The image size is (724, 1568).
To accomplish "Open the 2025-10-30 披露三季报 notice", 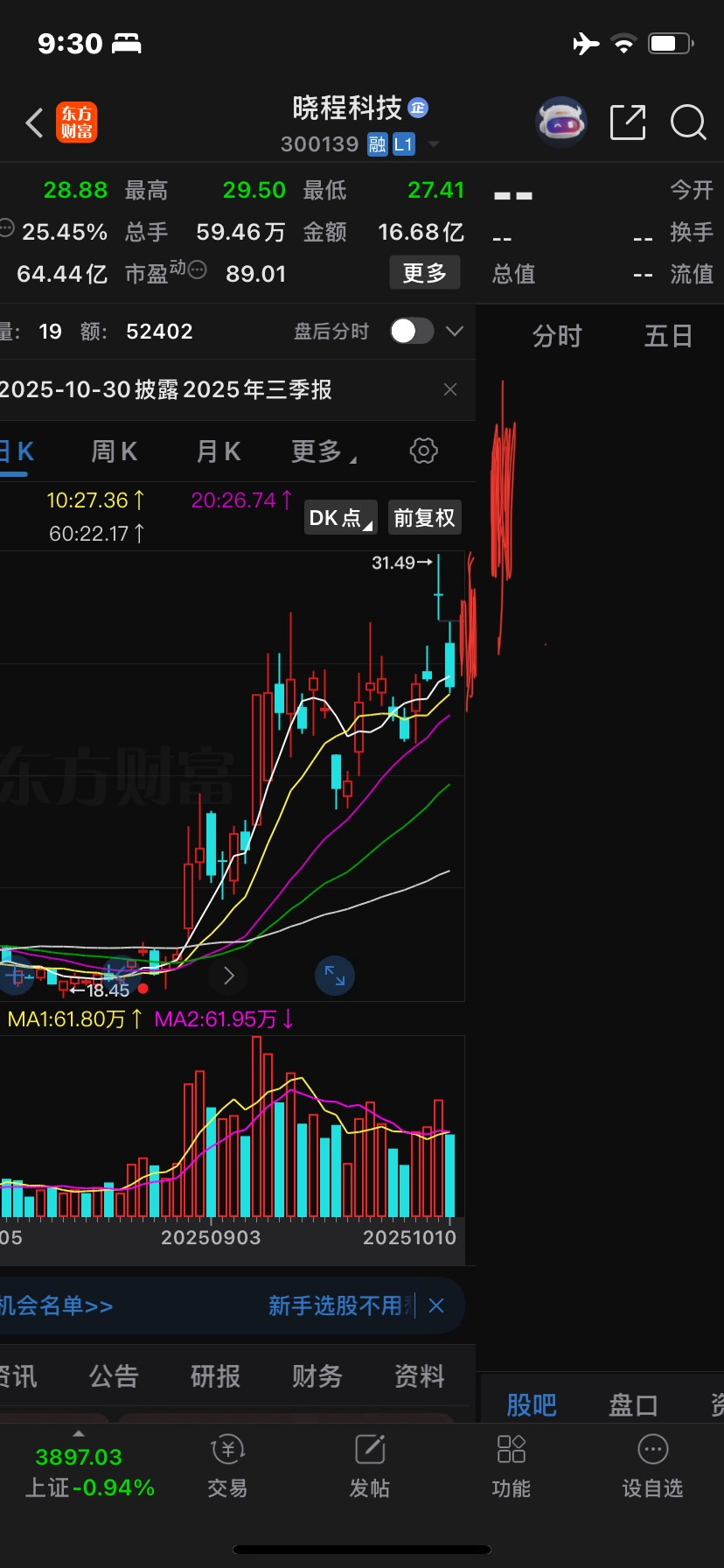I will pos(166,389).
